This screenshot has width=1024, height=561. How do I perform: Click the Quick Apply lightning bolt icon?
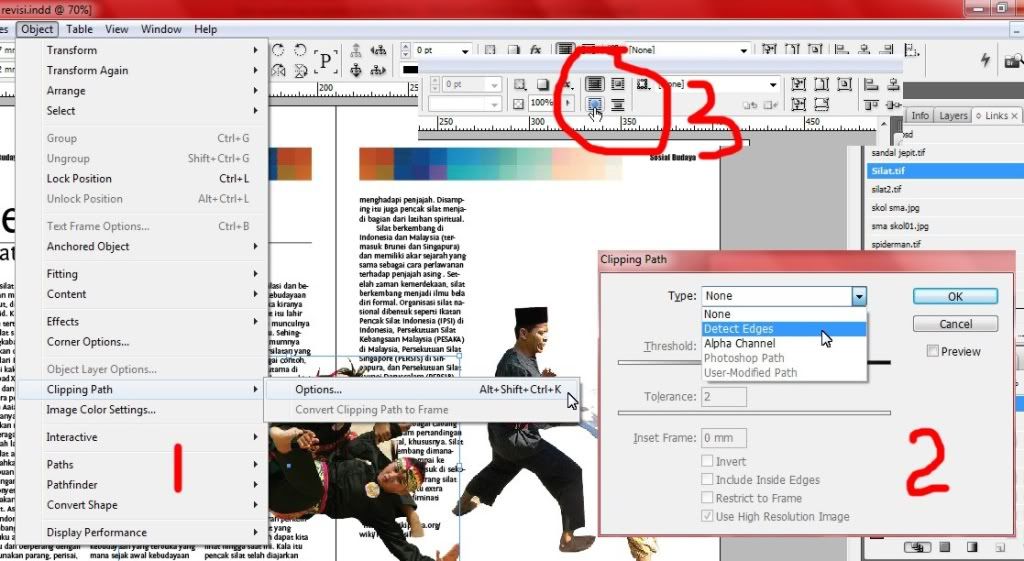coord(985,60)
